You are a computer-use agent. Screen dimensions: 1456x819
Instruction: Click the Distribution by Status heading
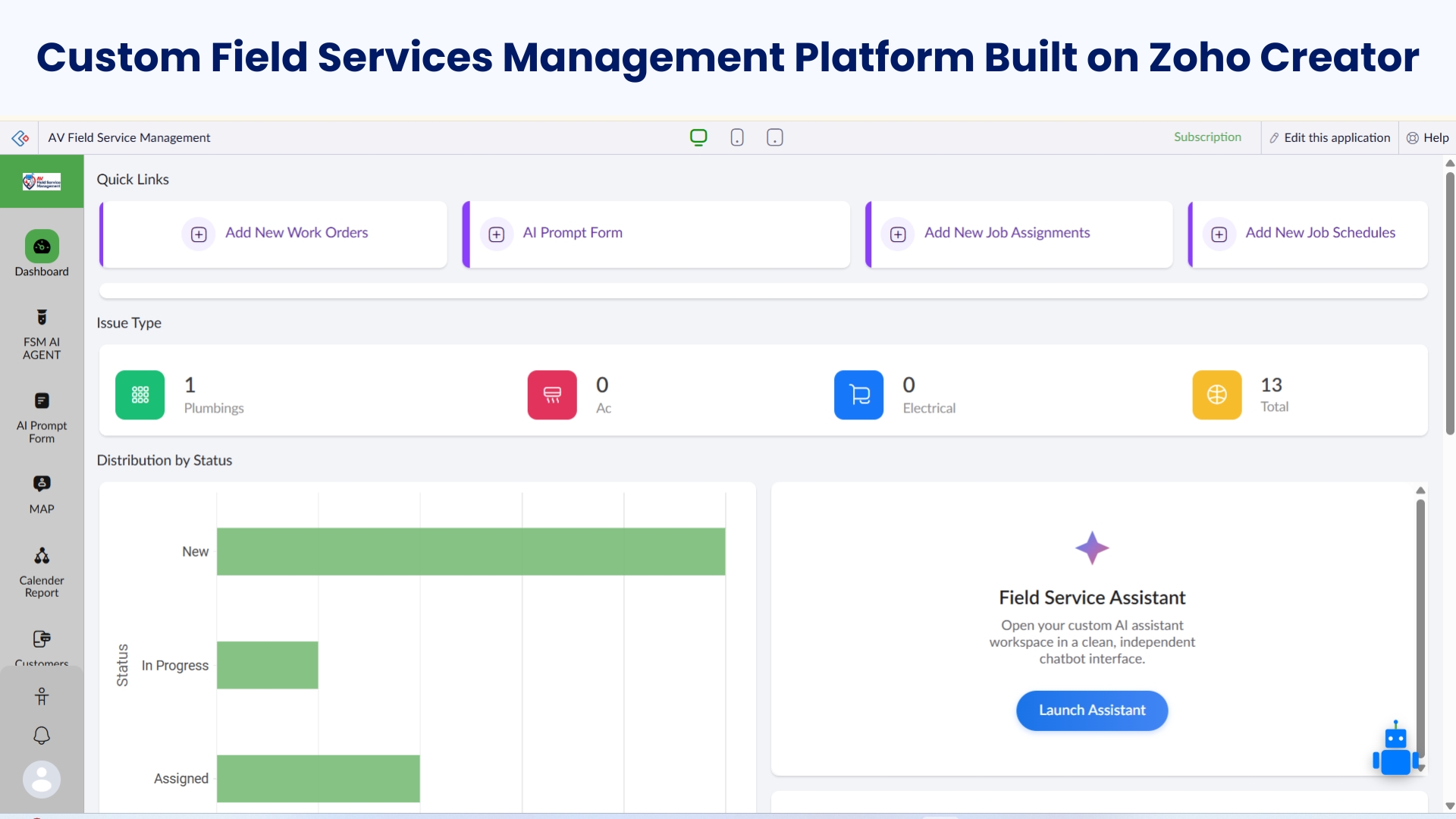click(165, 460)
